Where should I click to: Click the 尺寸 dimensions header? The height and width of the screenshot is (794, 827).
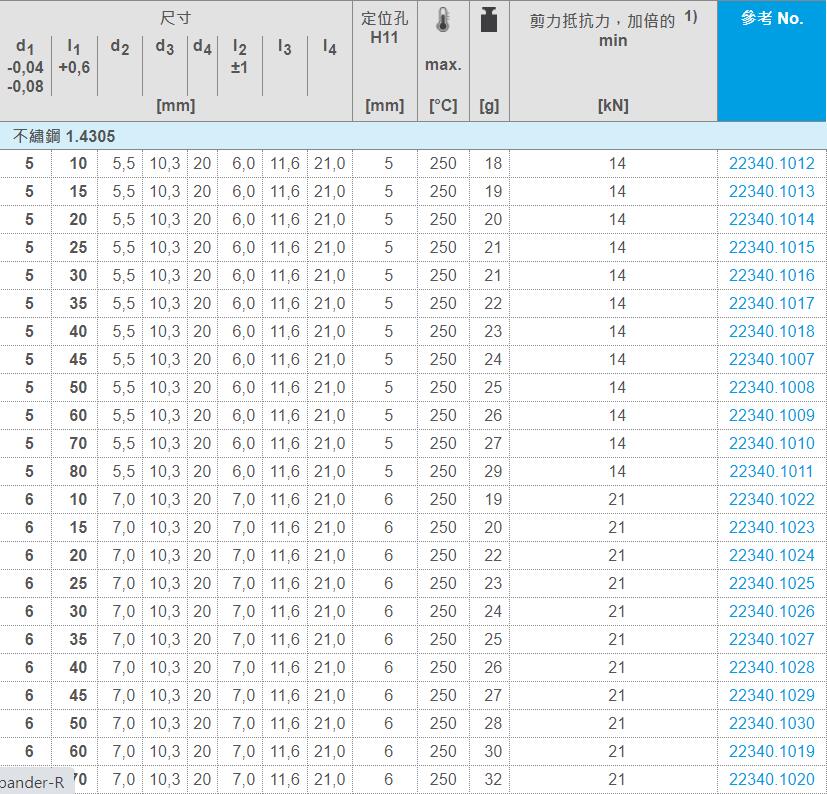pyautogui.click(x=175, y=19)
